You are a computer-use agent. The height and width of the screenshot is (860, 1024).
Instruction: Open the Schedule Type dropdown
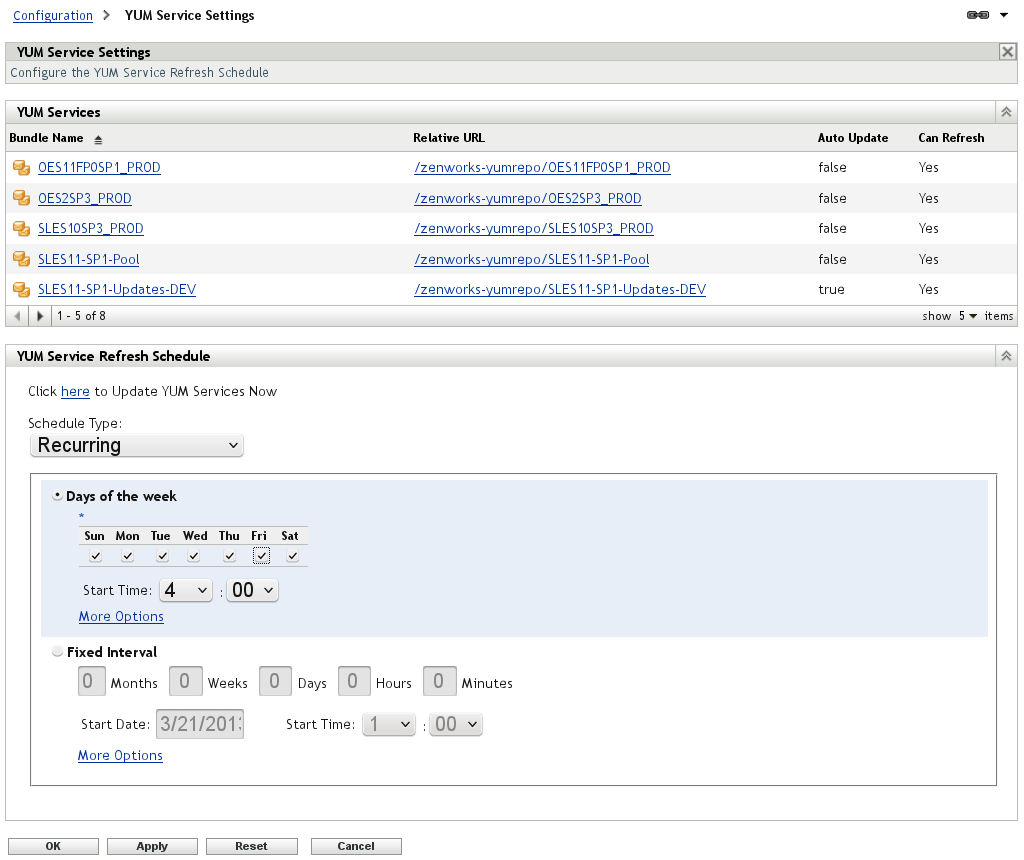point(137,445)
